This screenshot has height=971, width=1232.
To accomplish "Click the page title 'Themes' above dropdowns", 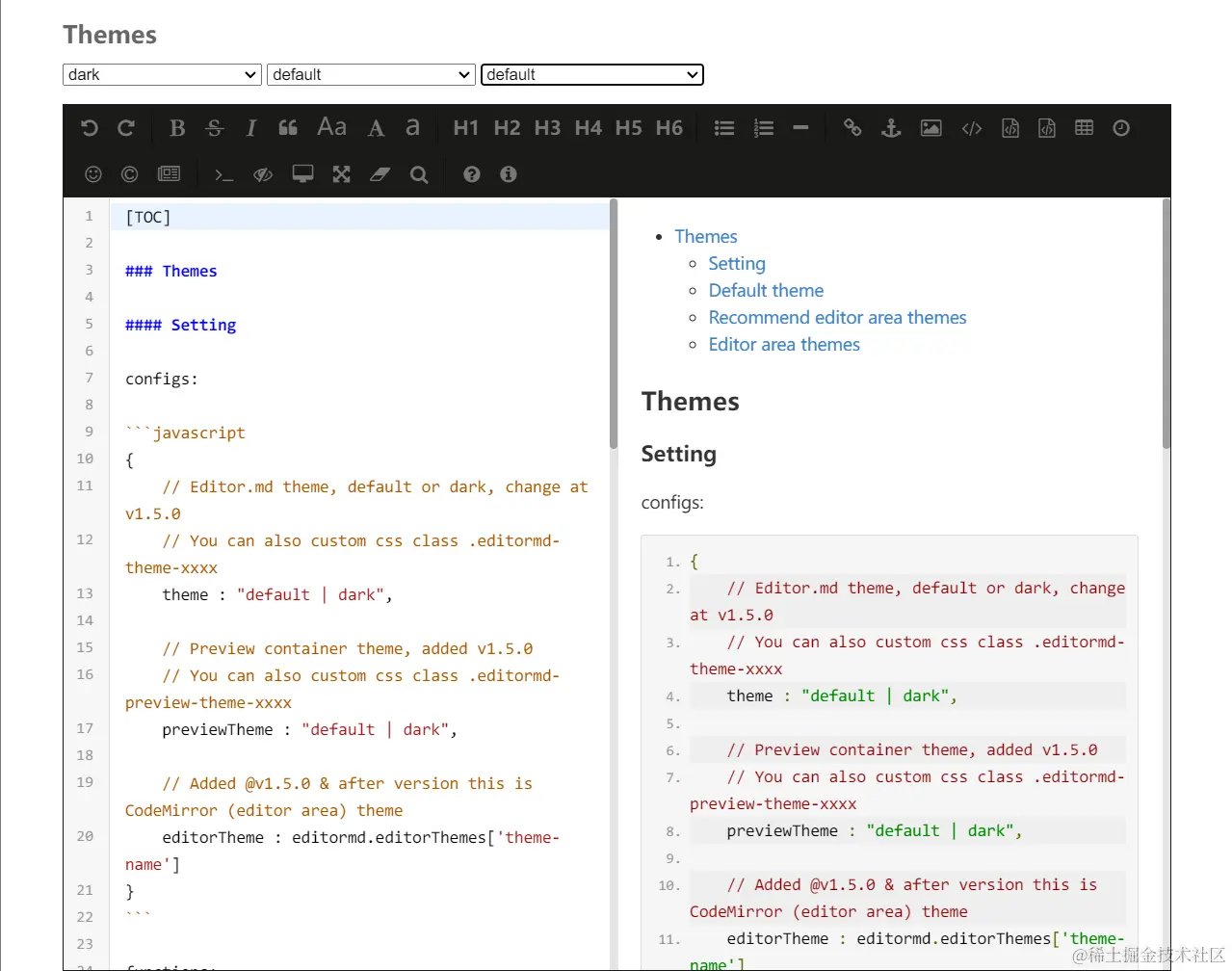I will [110, 35].
